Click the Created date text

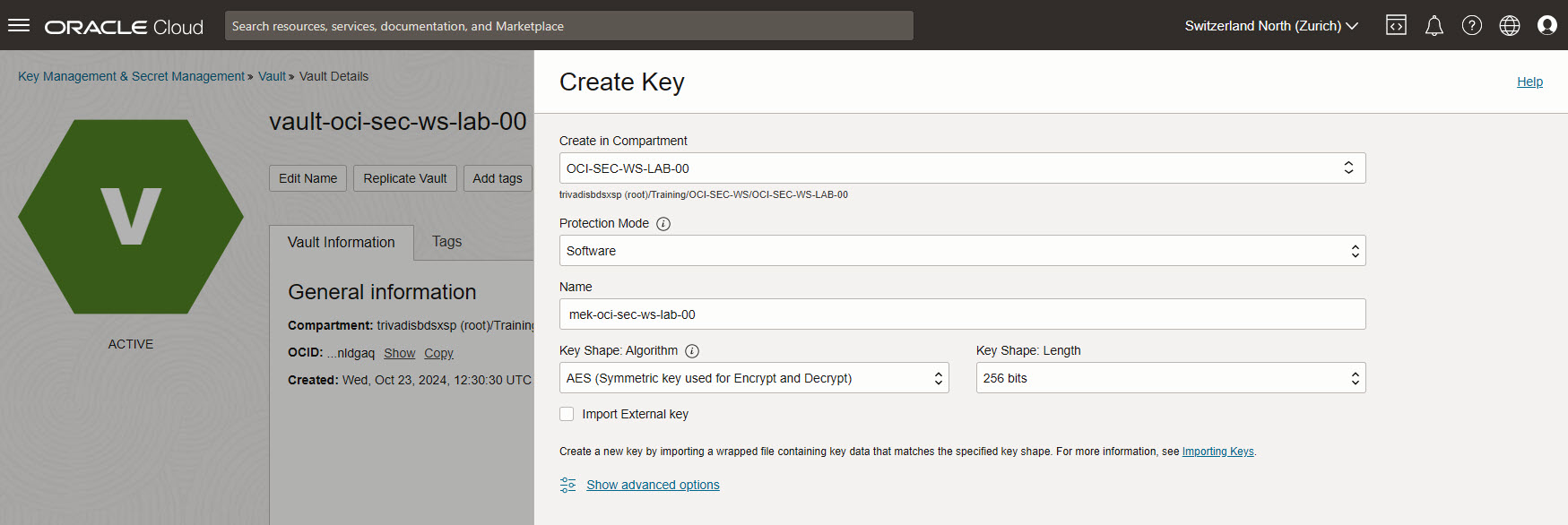click(x=410, y=380)
